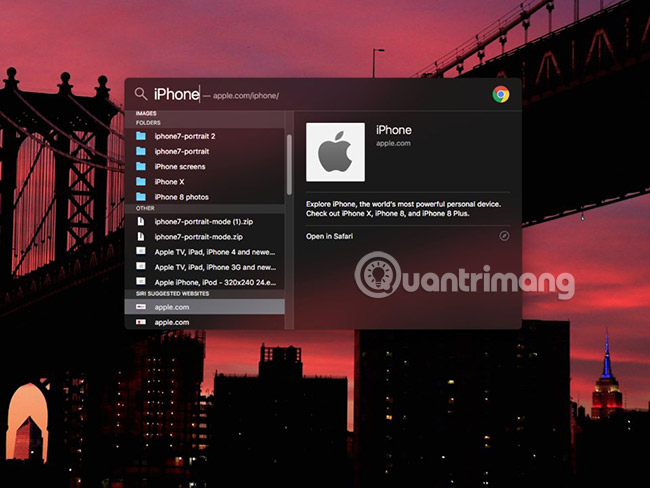This screenshot has width=650, height=488.
Task: Click the Apple logo preview thumbnail
Action: [x=335, y=152]
